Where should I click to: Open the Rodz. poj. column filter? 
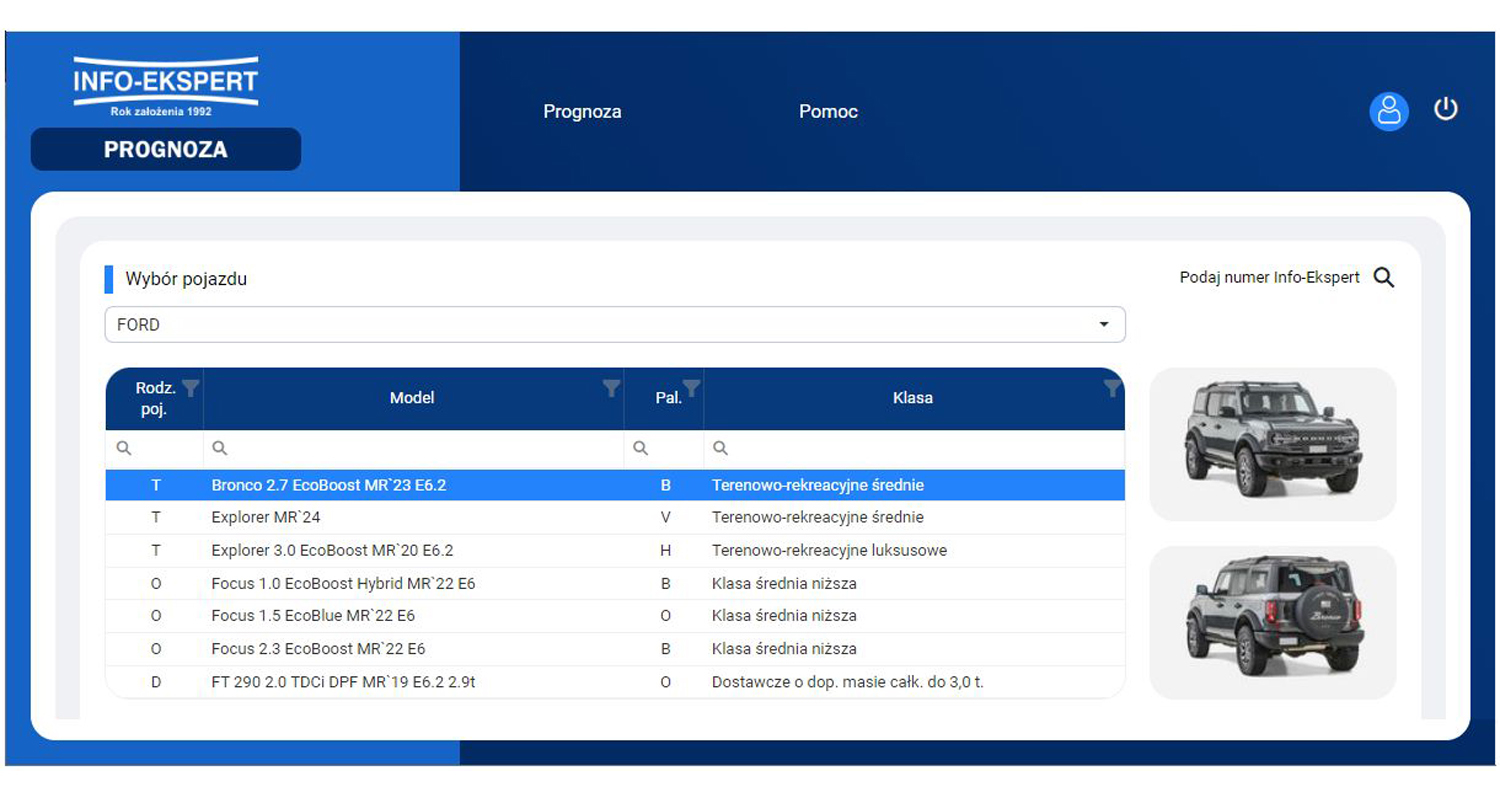point(192,388)
